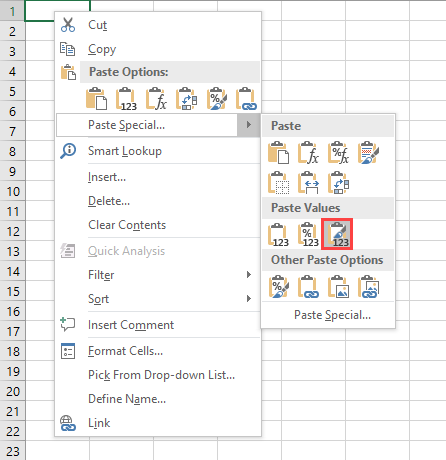Image resolution: width=446 pixels, height=460 pixels.
Task: Select Paste Link icon in Other Paste Options
Action: point(308,286)
